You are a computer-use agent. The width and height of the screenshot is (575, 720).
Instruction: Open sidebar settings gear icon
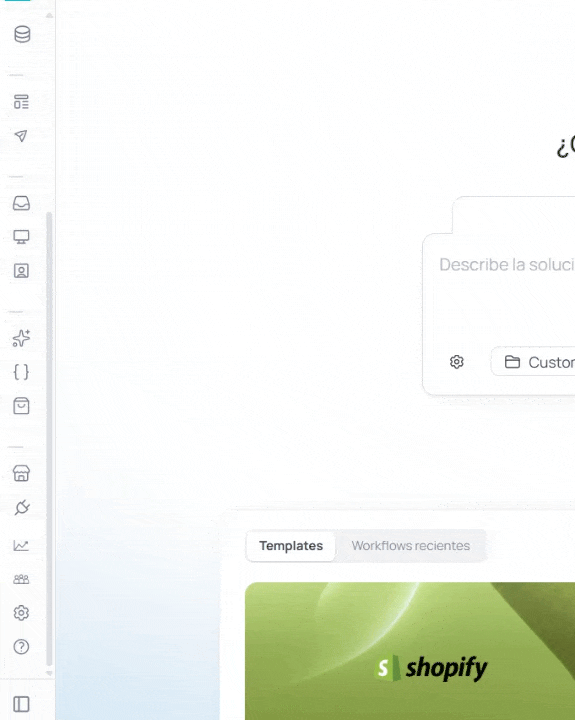click(21, 613)
